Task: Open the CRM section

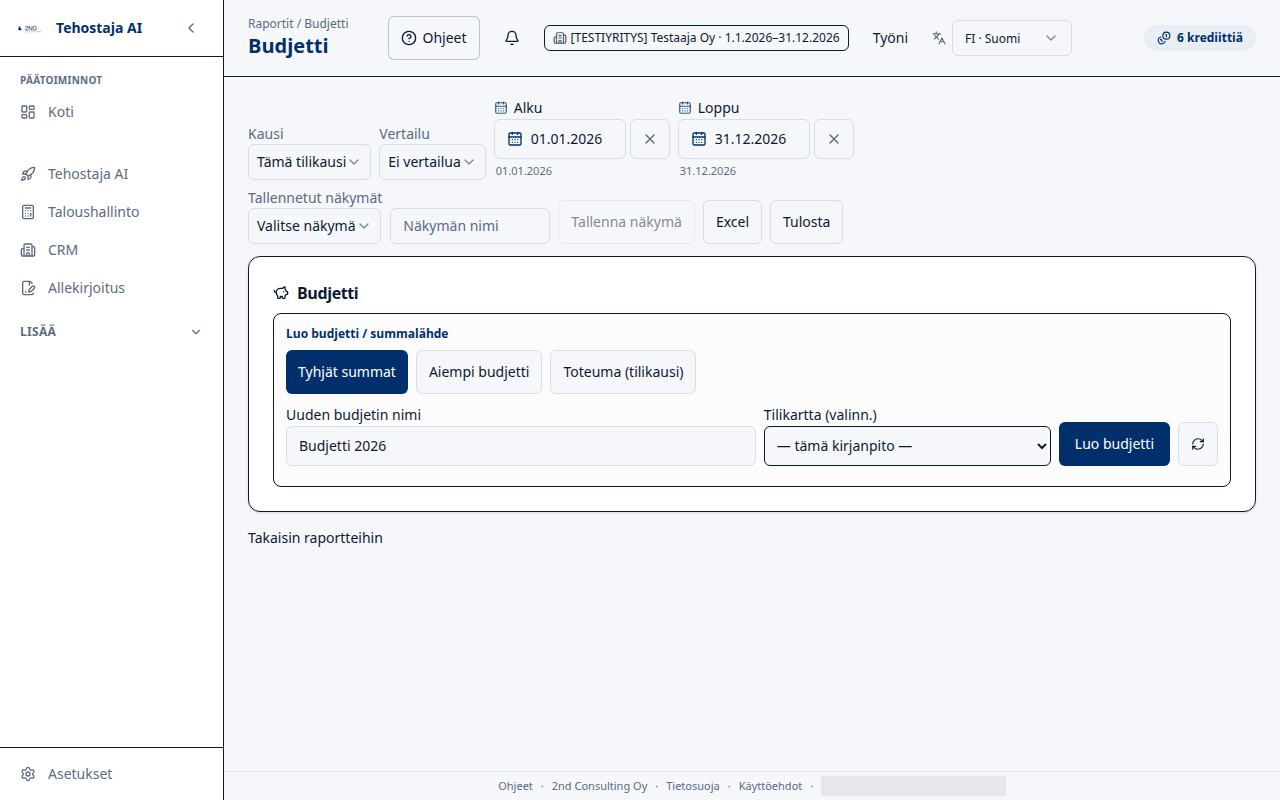Action: coord(111,250)
